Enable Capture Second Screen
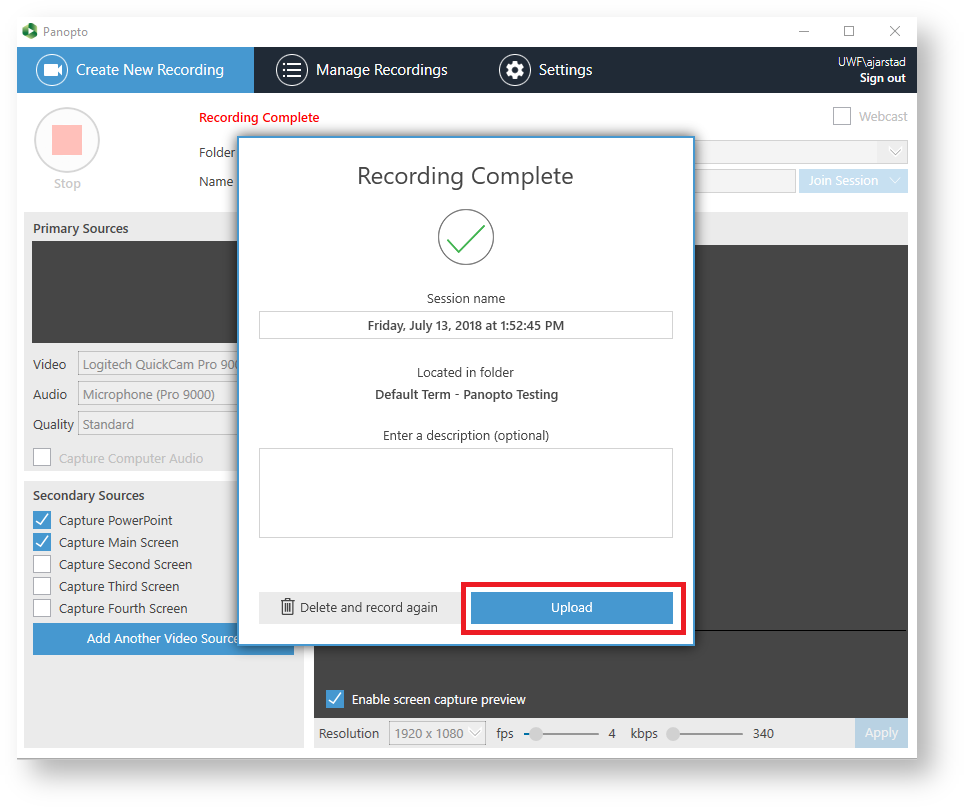Screen dimensions: 965x808 42,564
